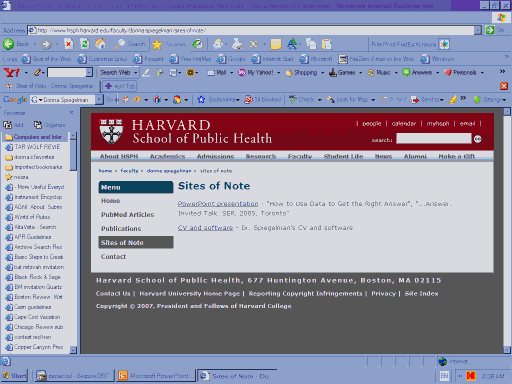Open Publications in the side menu
The width and height of the screenshot is (512, 384).
tap(121, 229)
